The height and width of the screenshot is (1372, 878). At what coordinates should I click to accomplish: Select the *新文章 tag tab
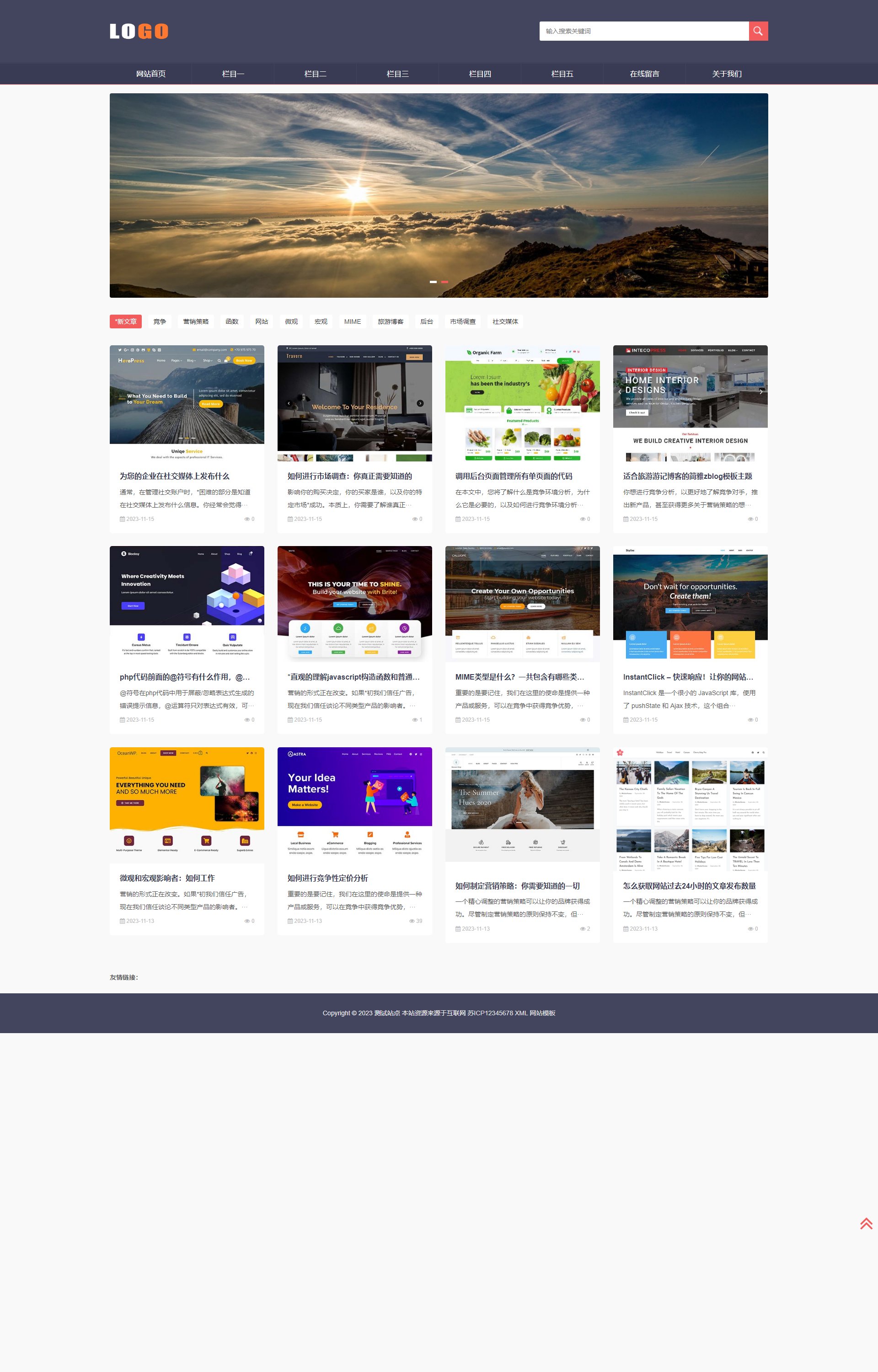[x=125, y=322]
